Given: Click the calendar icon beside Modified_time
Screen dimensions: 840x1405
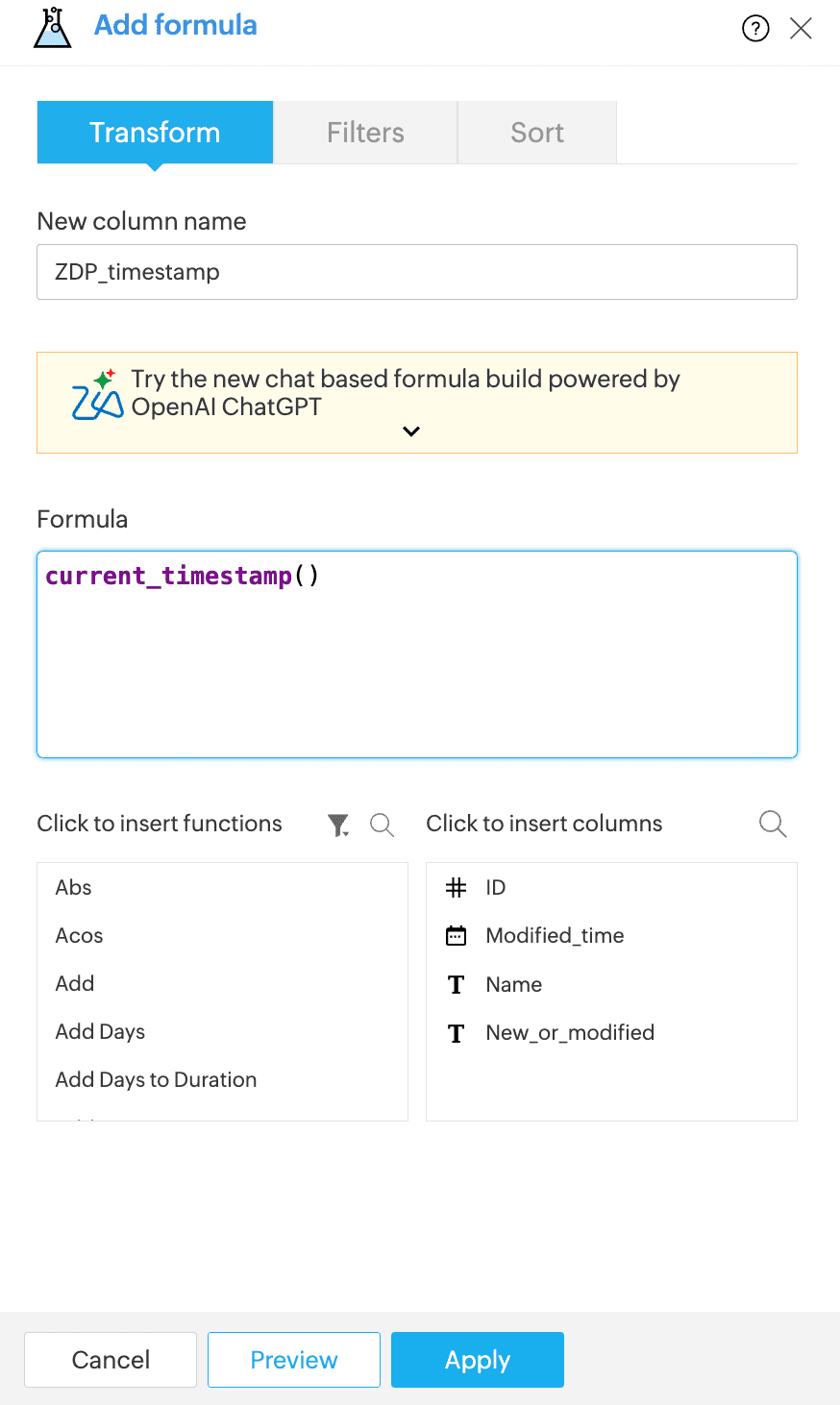Looking at the screenshot, I should click(x=457, y=936).
